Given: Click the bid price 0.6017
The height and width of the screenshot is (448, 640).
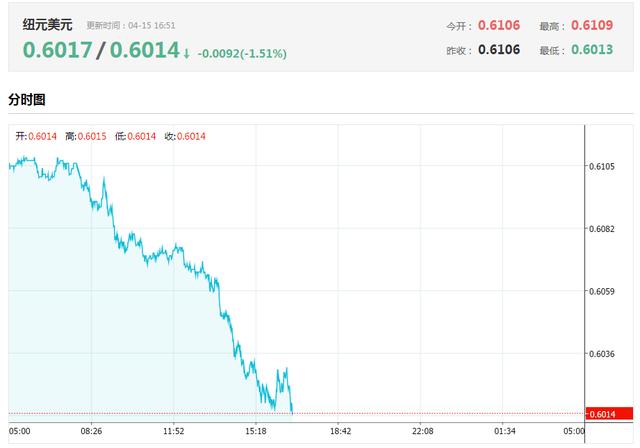Looking at the screenshot, I should coord(56,51).
